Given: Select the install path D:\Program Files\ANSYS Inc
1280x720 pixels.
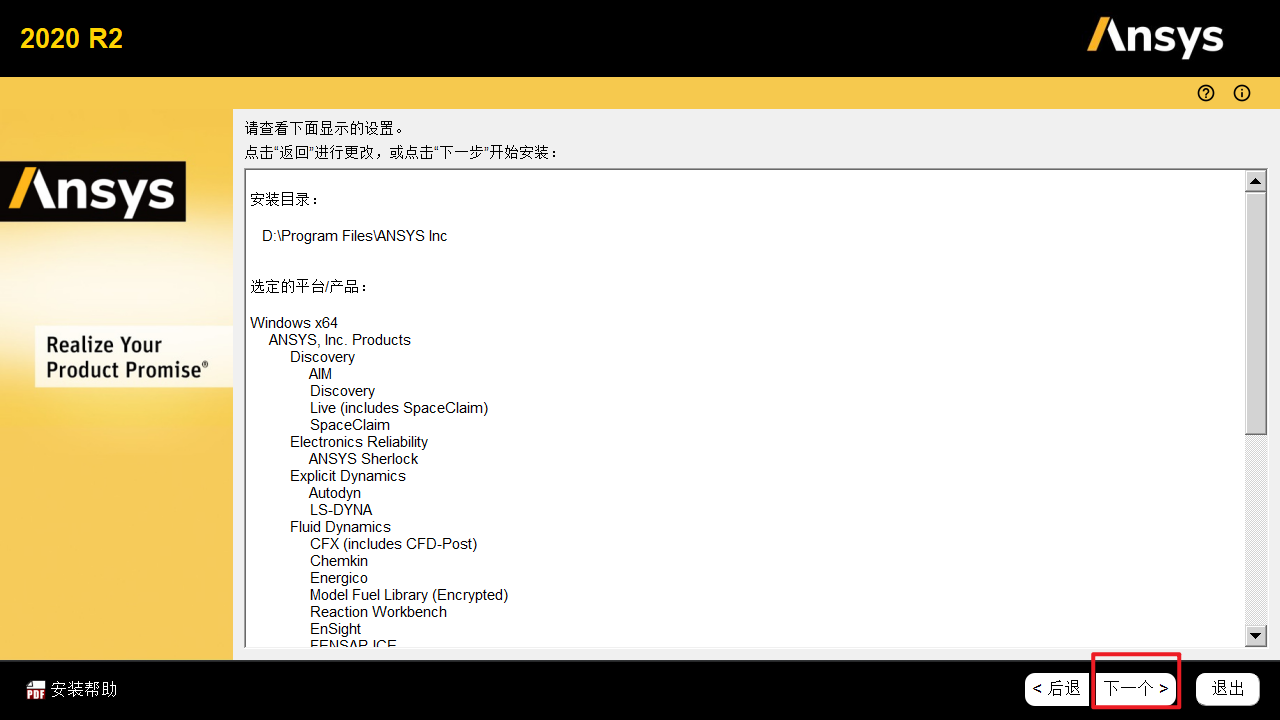Looking at the screenshot, I should click(x=355, y=236).
